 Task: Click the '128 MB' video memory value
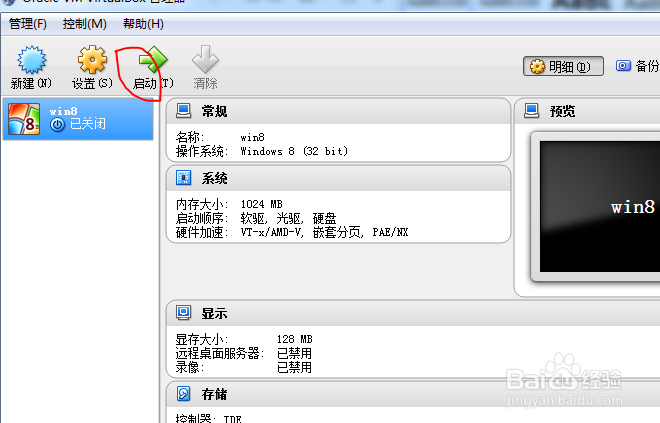pos(295,339)
